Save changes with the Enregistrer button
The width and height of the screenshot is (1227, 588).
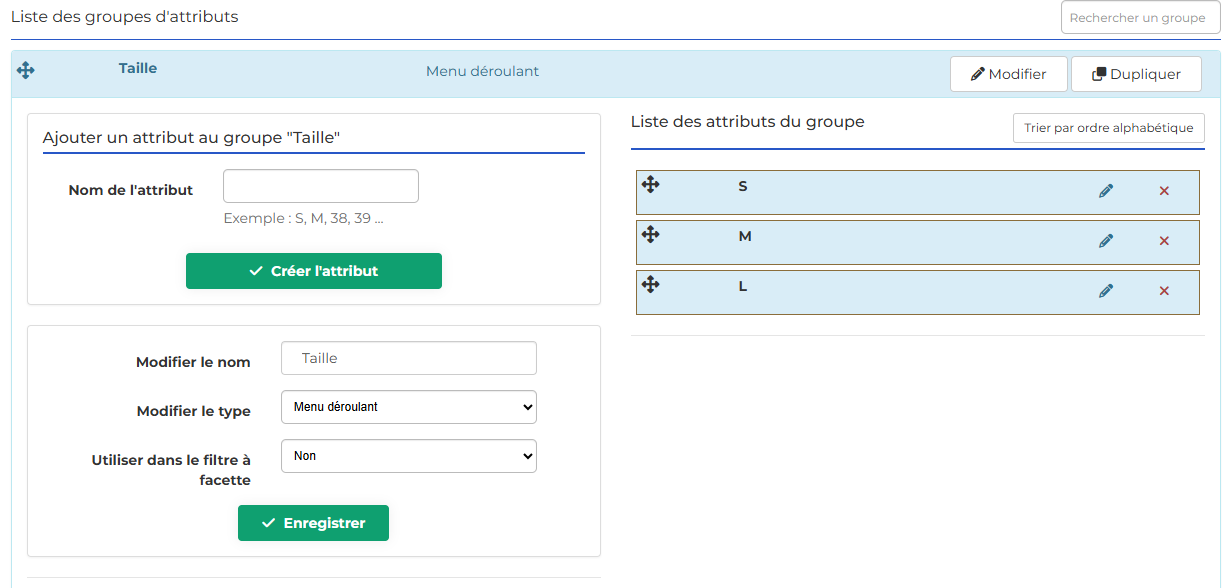pyautogui.click(x=313, y=523)
